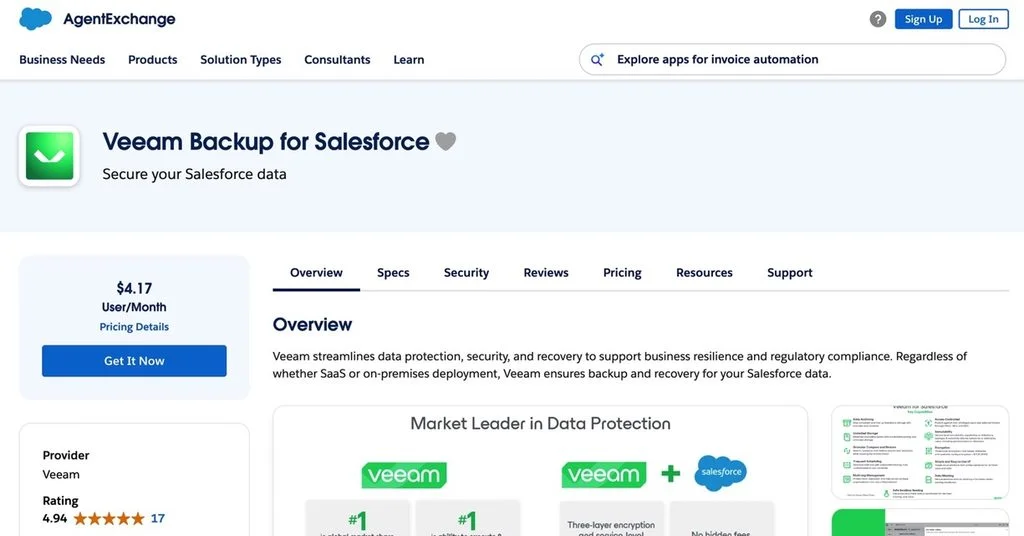Select the green partially visible thumbnail
The height and width of the screenshot is (536, 1024).
tap(920, 522)
